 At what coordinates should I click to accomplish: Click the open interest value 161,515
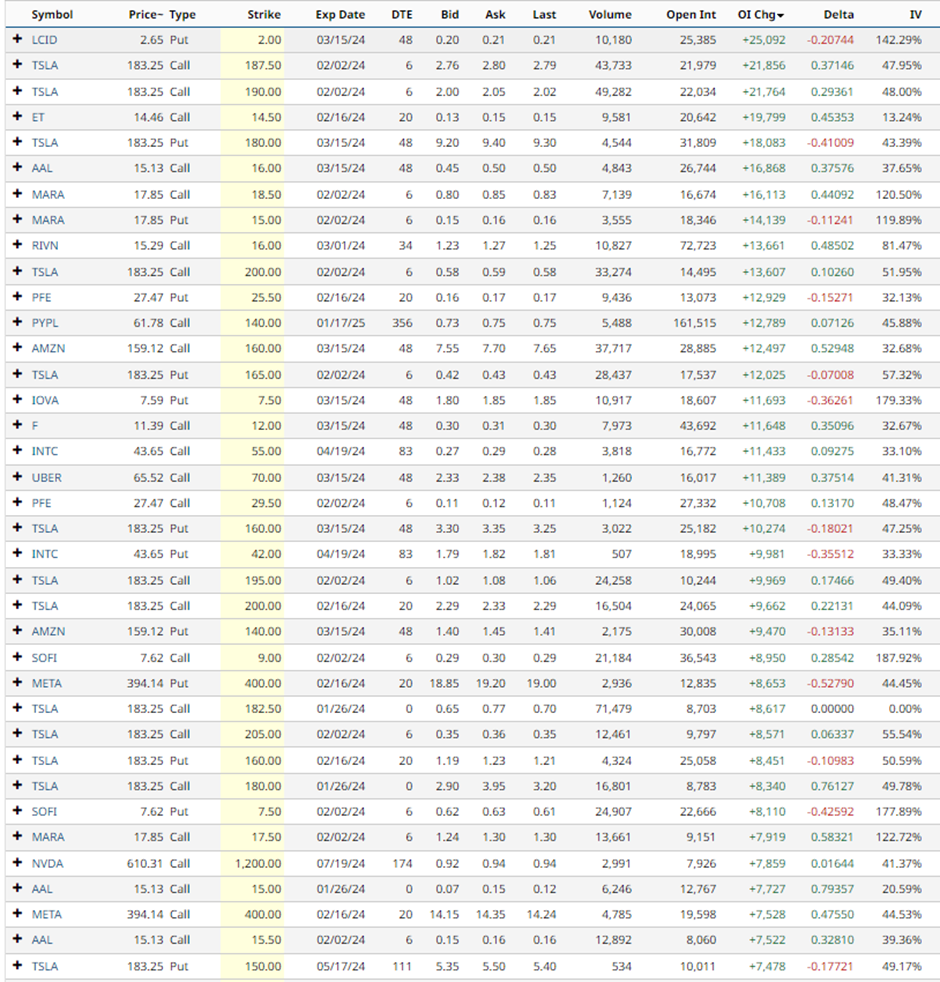[695, 323]
